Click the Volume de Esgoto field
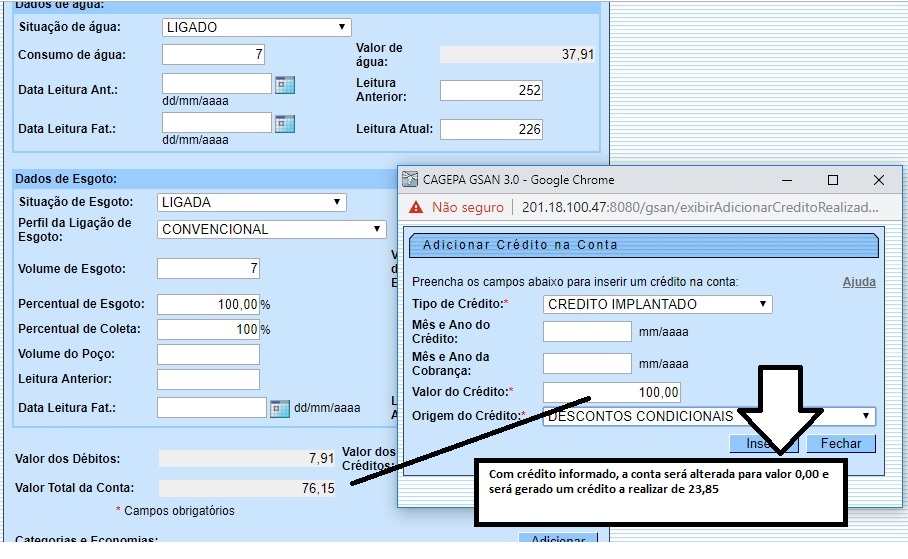Viewport: 908px width, 559px height. tap(208, 268)
